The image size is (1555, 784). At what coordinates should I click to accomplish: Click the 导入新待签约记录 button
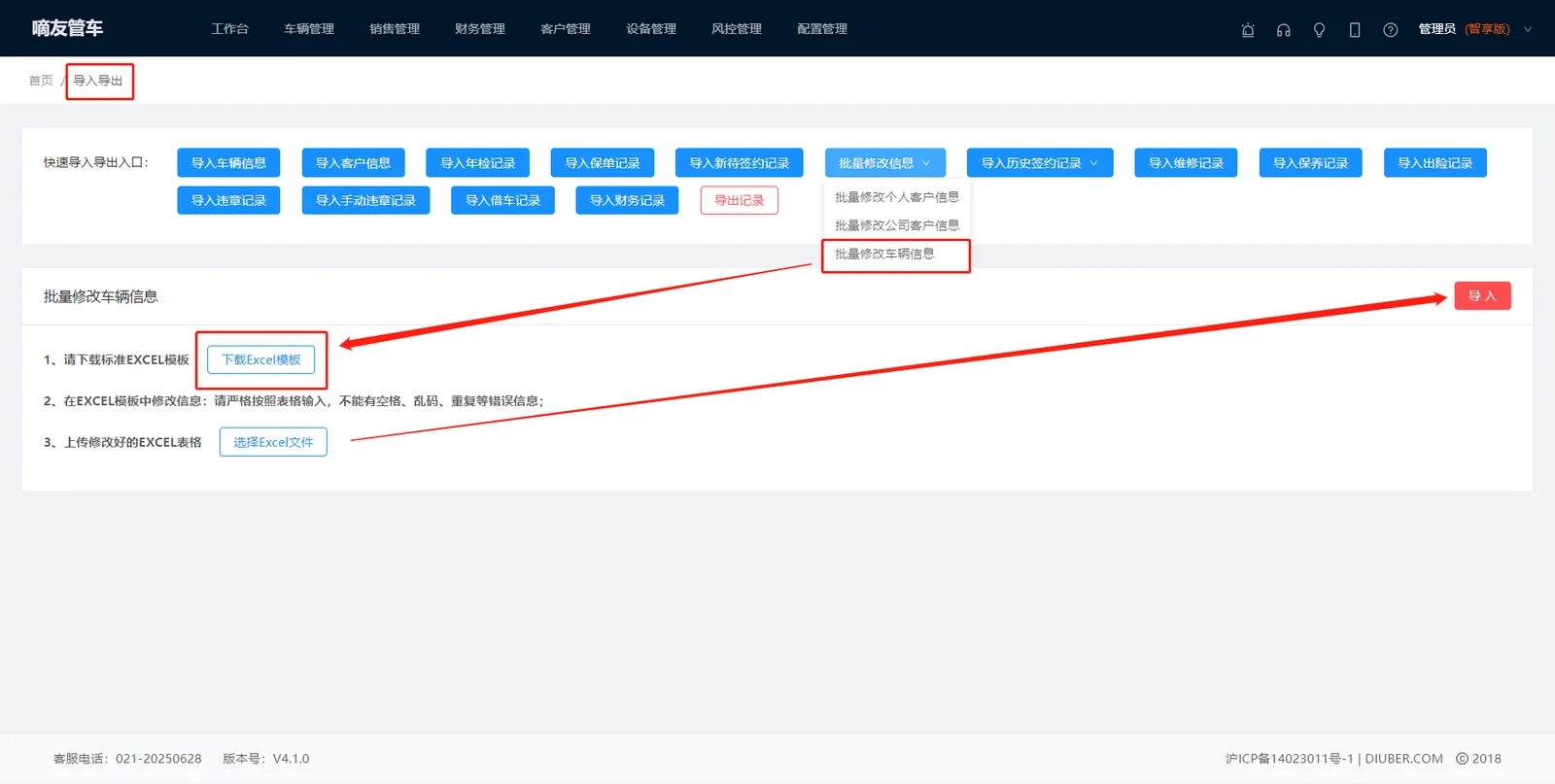click(740, 163)
